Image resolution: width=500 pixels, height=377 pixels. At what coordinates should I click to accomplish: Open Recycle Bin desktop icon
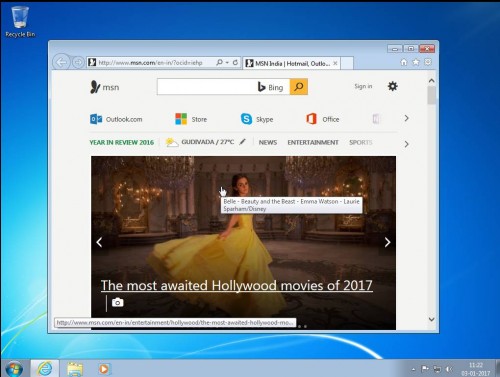[x=20, y=21]
